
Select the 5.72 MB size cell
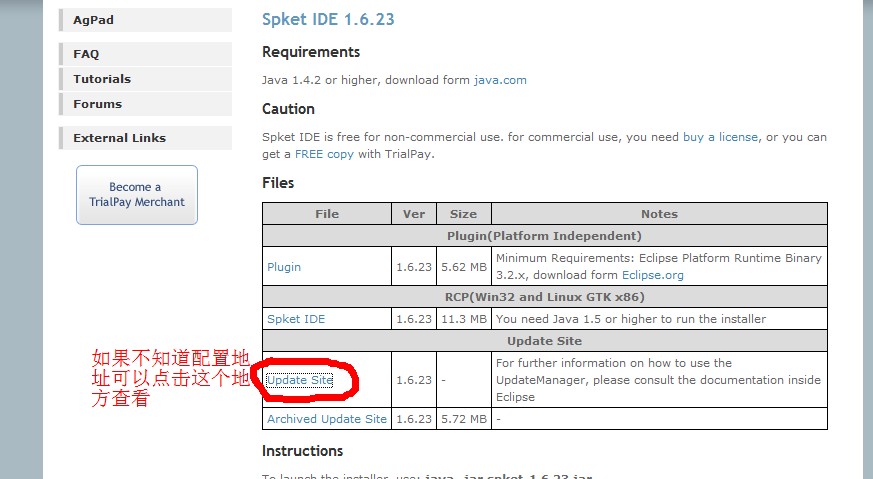(x=464, y=419)
